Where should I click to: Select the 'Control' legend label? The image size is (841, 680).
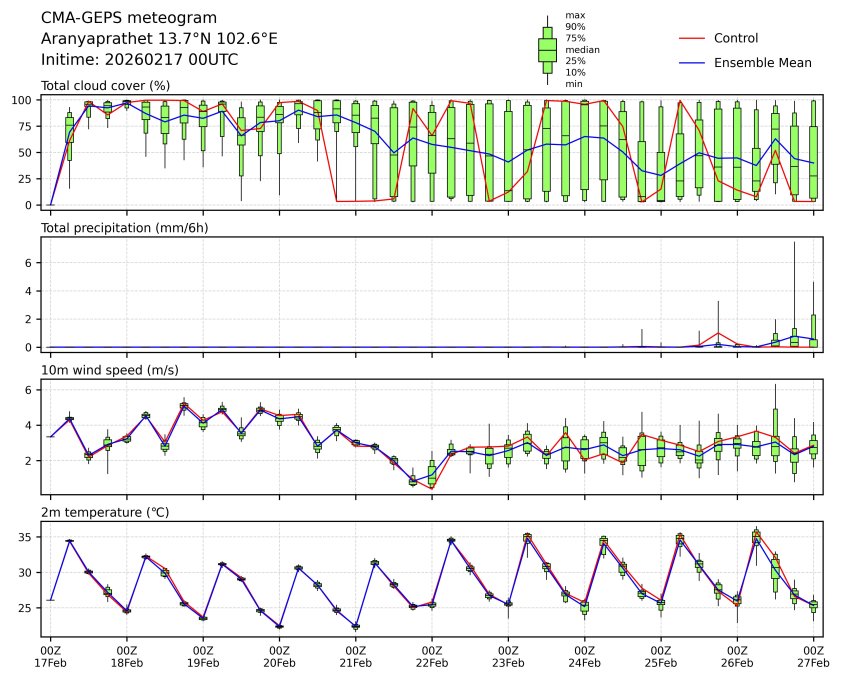pyautogui.click(x=736, y=38)
